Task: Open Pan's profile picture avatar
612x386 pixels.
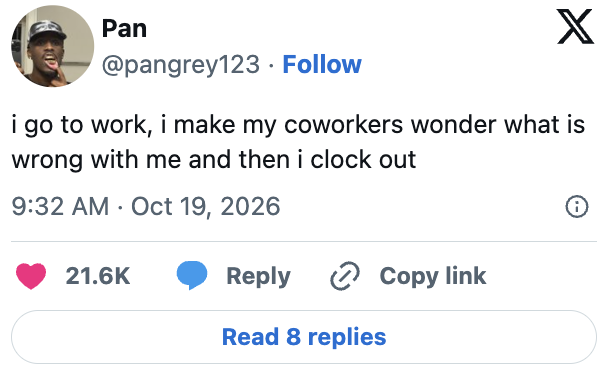Action: (52, 46)
